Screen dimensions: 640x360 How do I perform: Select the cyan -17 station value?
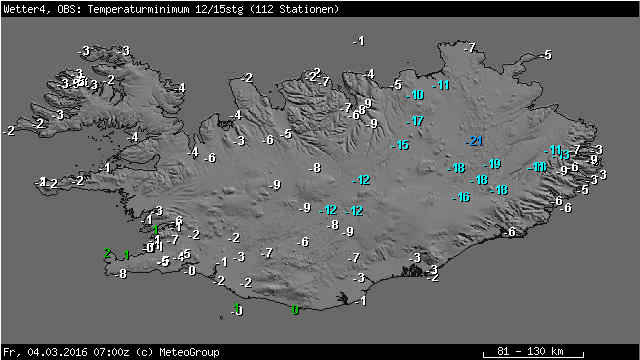coord(415,121)
